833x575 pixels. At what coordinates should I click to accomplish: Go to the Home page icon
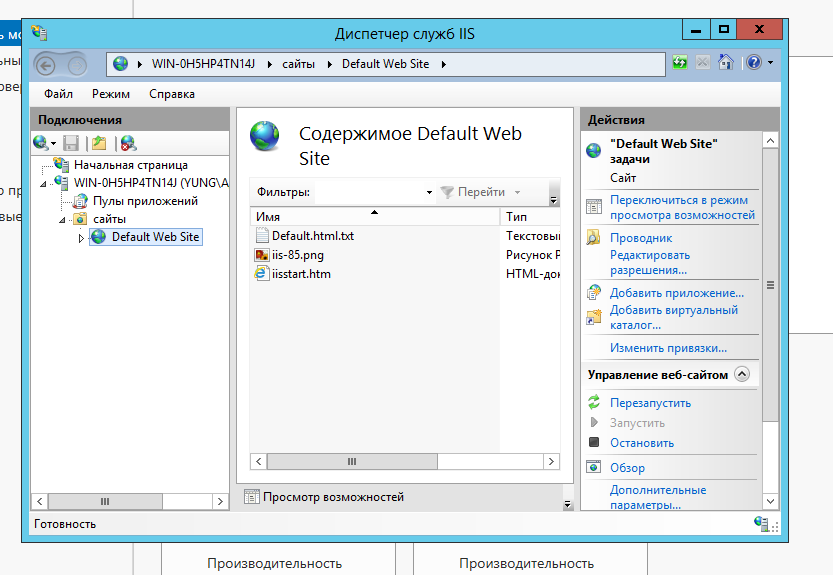click(726, 63)
